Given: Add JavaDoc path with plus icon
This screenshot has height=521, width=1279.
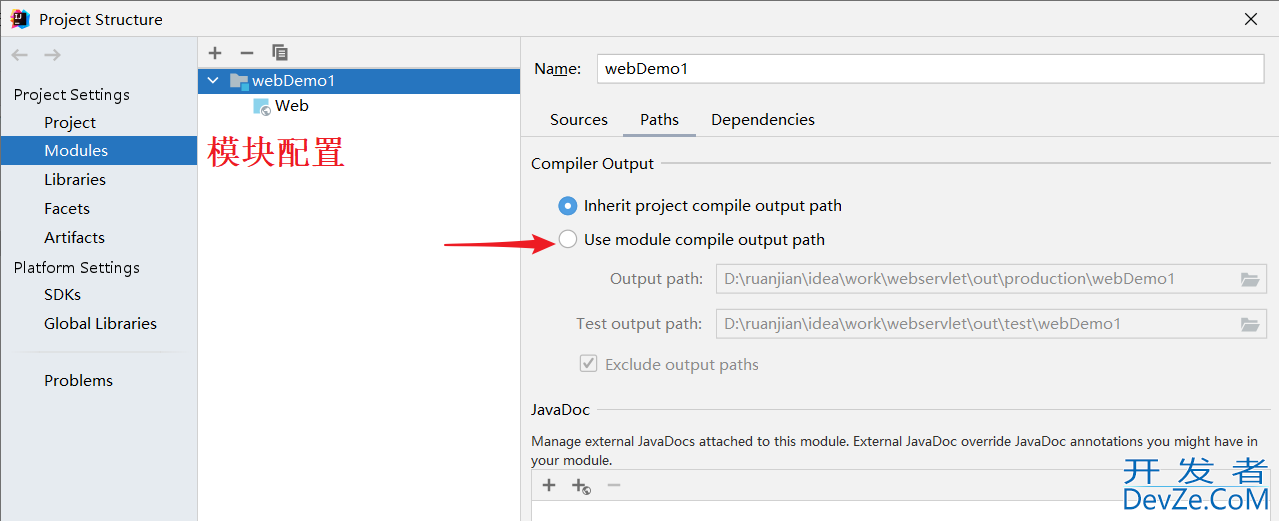Looking at the screenshot, I should click(x=549, y=485).
